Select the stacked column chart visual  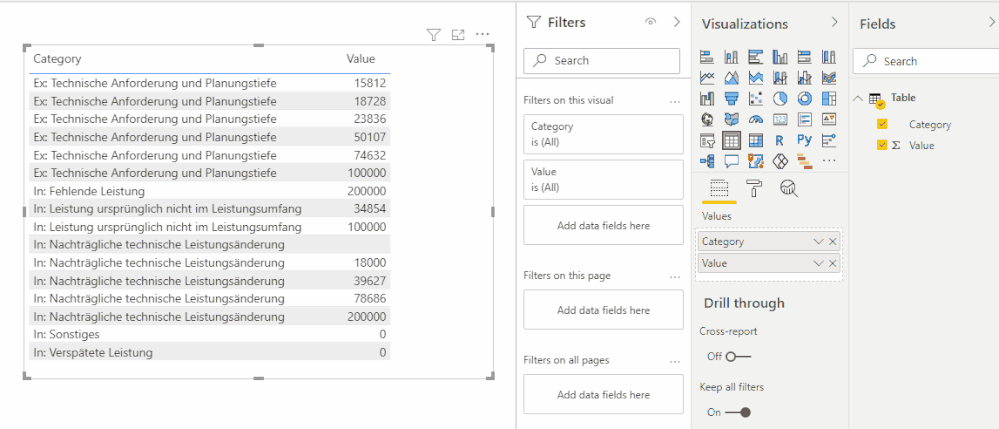pyautogui.click(x=731, y=57)
